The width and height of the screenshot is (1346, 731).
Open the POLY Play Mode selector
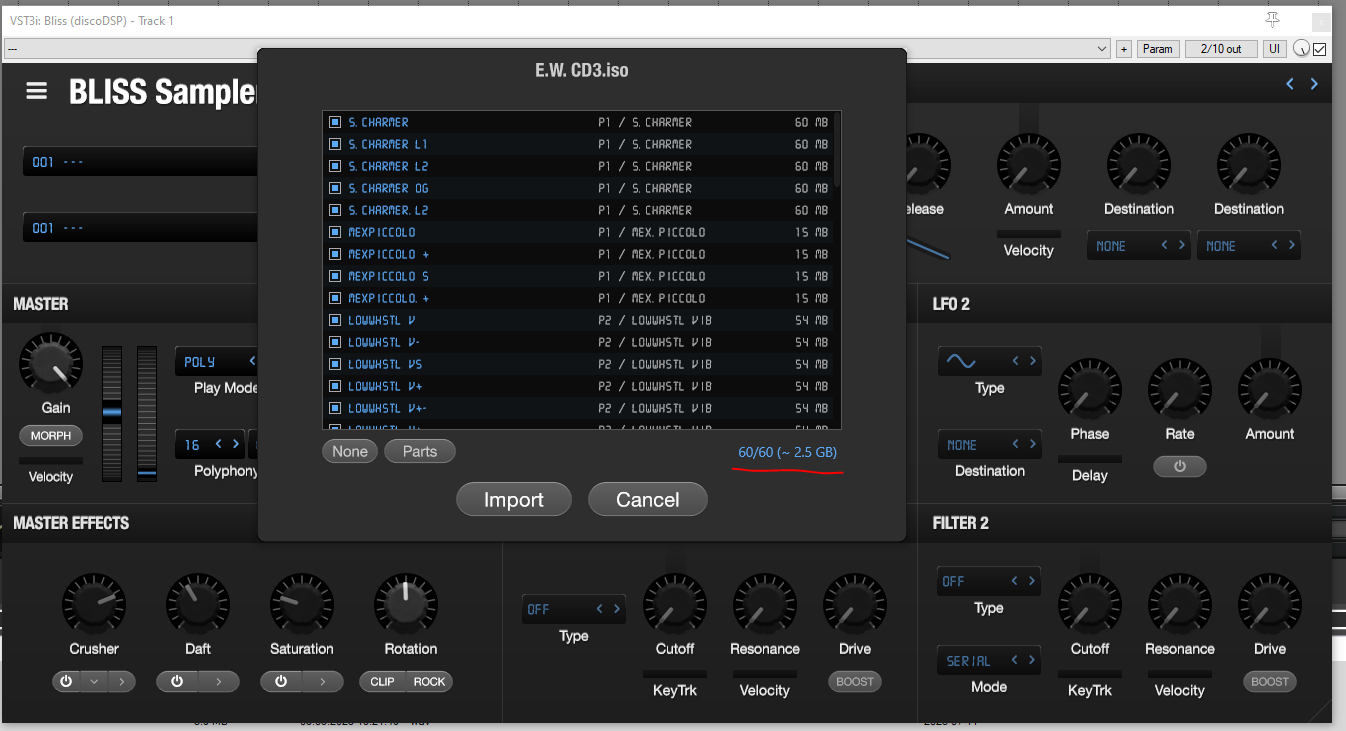(216, 362)
